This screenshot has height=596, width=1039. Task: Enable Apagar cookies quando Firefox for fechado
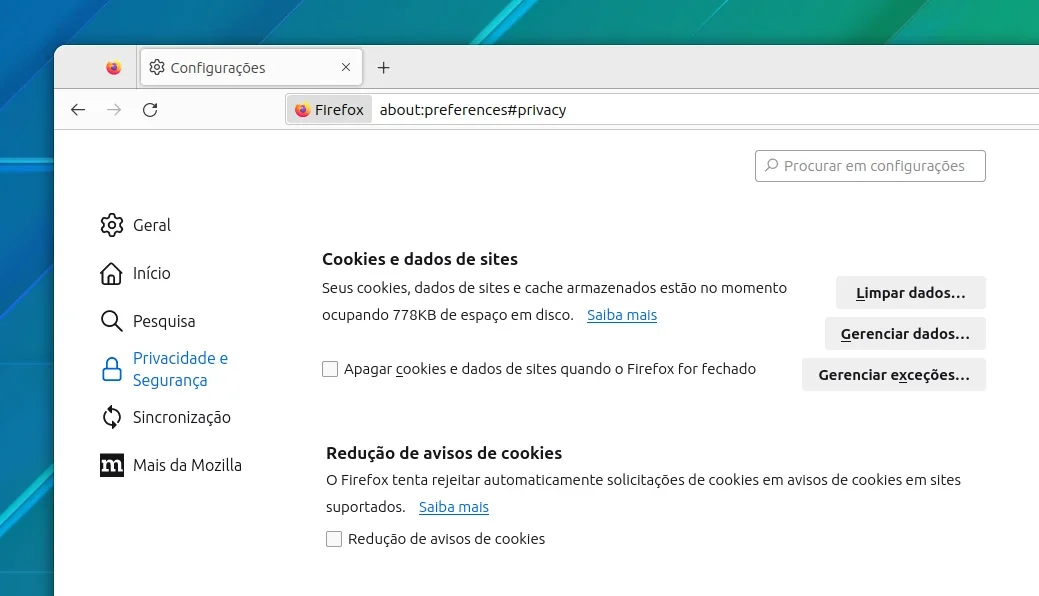(x=330, y=369)
